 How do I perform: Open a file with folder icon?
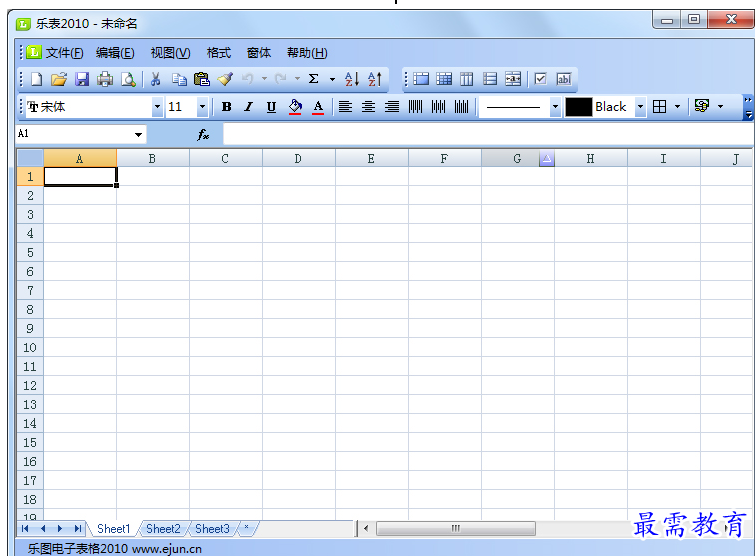coord(59,79)
